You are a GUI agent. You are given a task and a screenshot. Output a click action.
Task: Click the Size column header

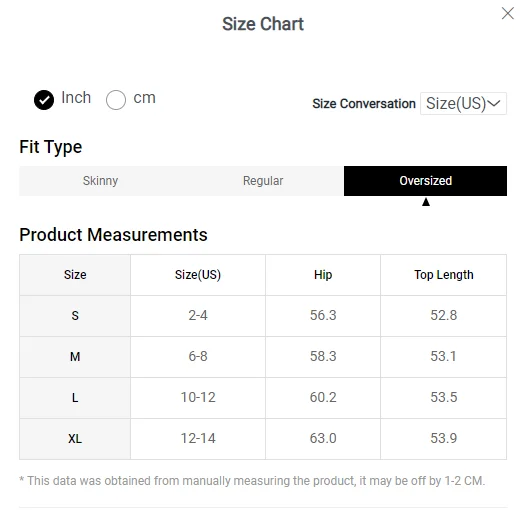click(x=75, y=275)
